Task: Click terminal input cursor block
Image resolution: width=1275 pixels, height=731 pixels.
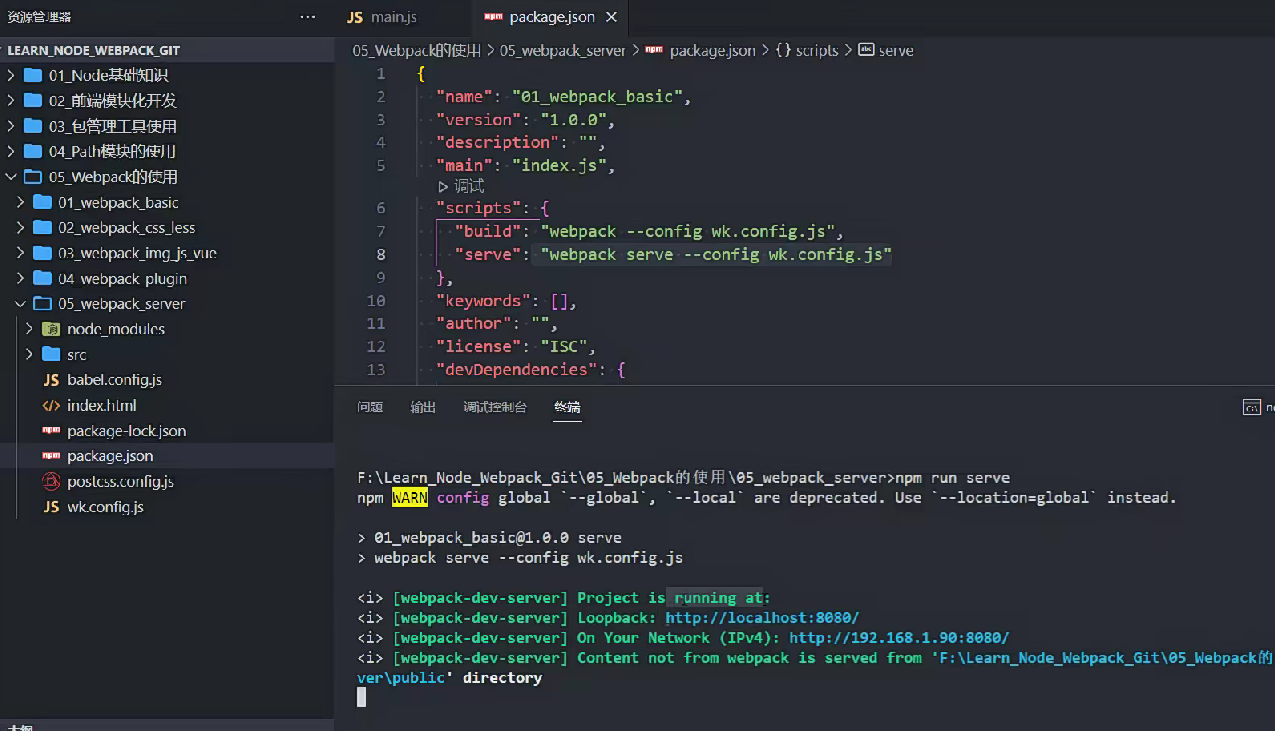Action: point(362,697)
